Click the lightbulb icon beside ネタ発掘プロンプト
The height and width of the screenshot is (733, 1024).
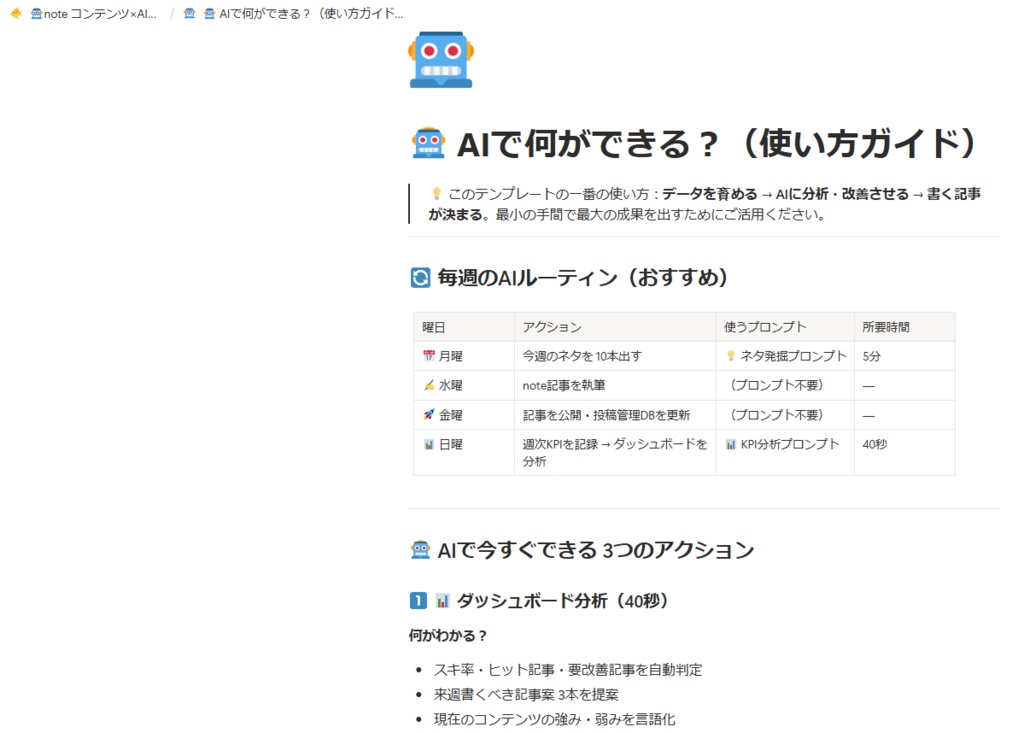[x=732, y=356]
